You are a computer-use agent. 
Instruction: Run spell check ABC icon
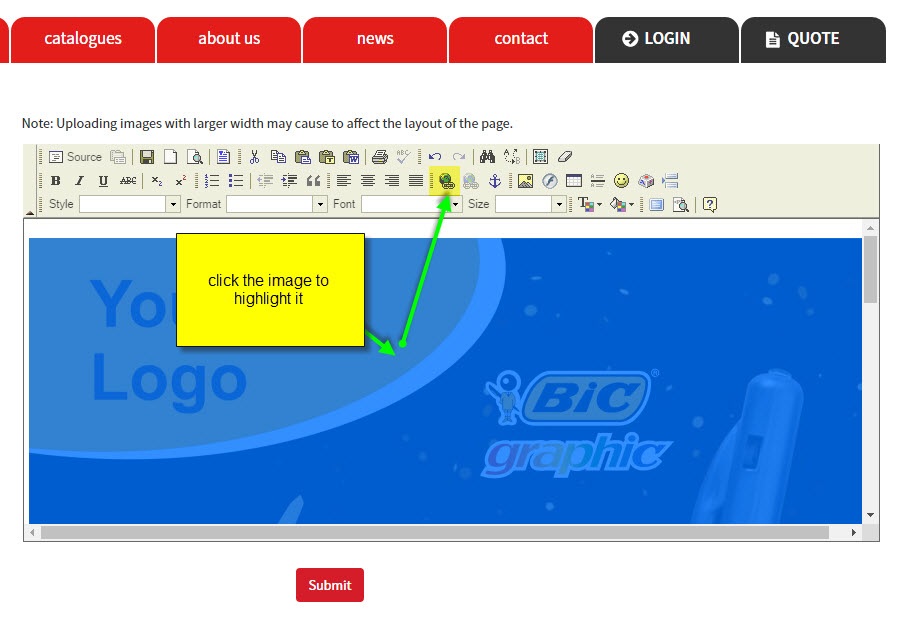pyautogui.click(x=403, y=157)
